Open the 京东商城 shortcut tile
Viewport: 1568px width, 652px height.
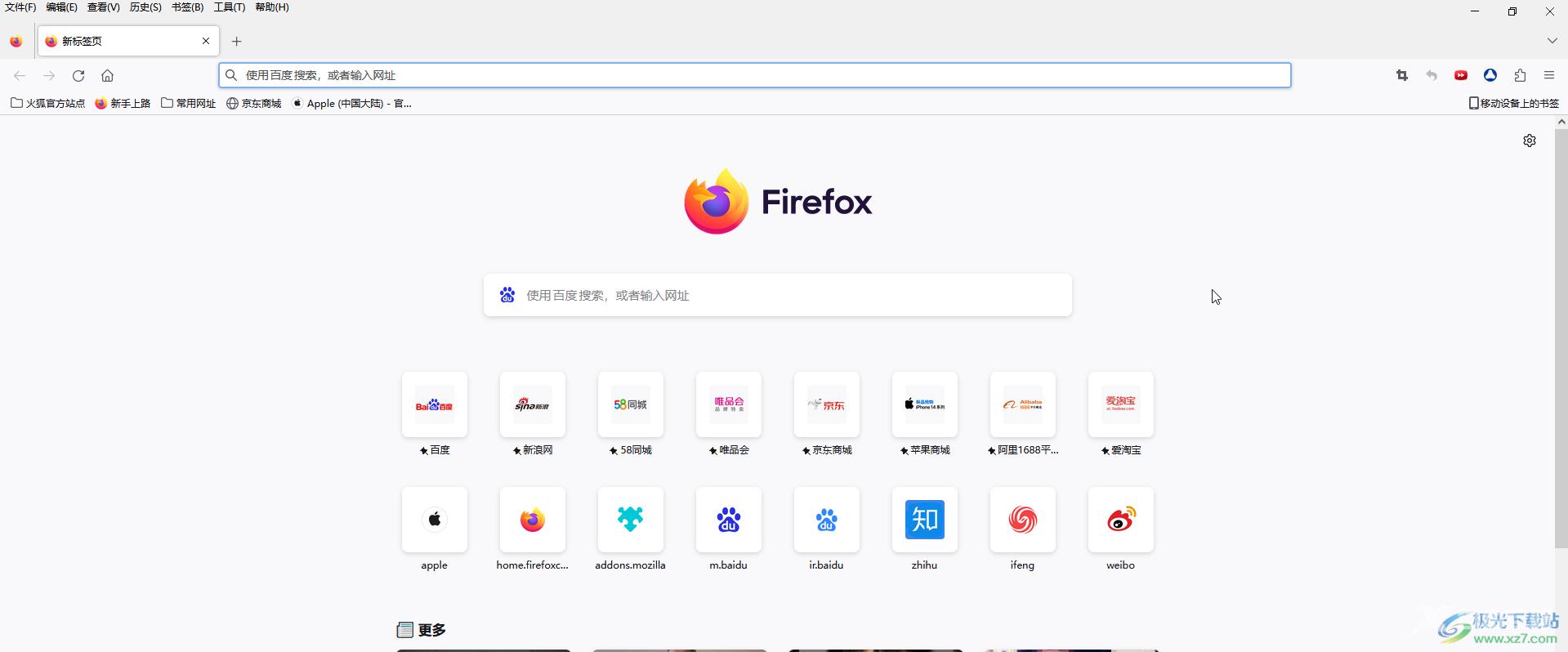coord(827,404)
